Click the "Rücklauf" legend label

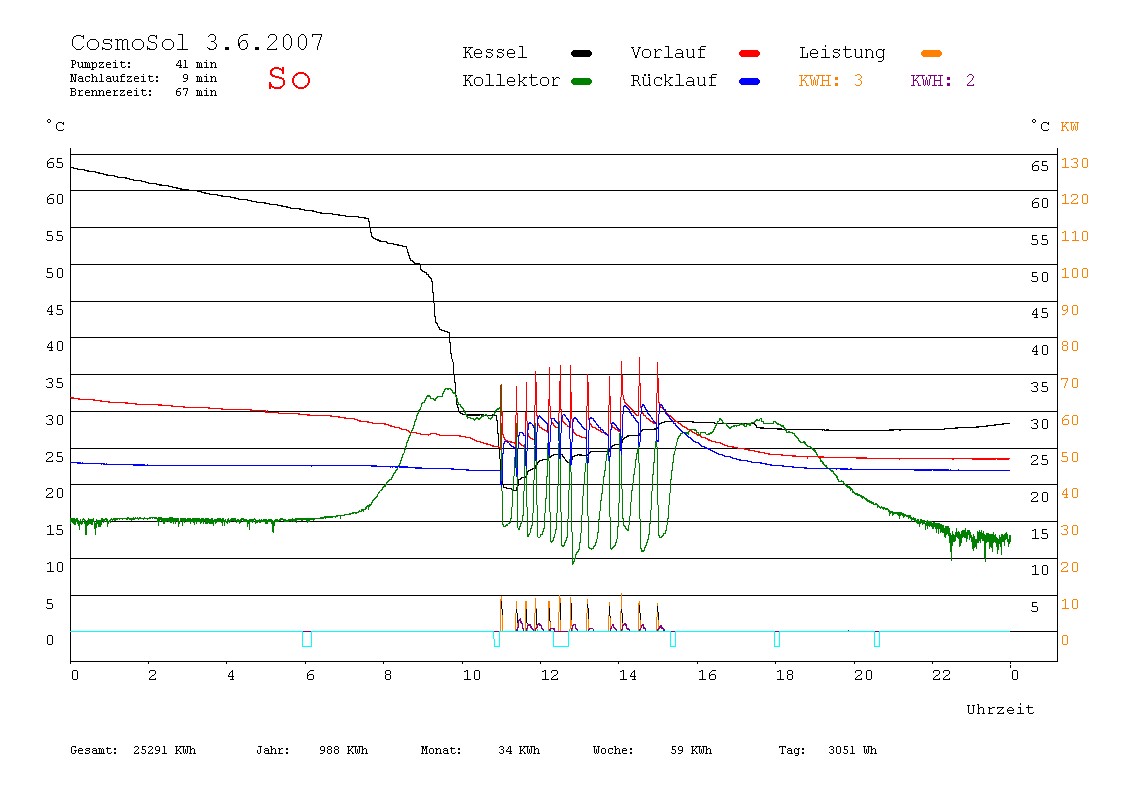tap(674, 81)
